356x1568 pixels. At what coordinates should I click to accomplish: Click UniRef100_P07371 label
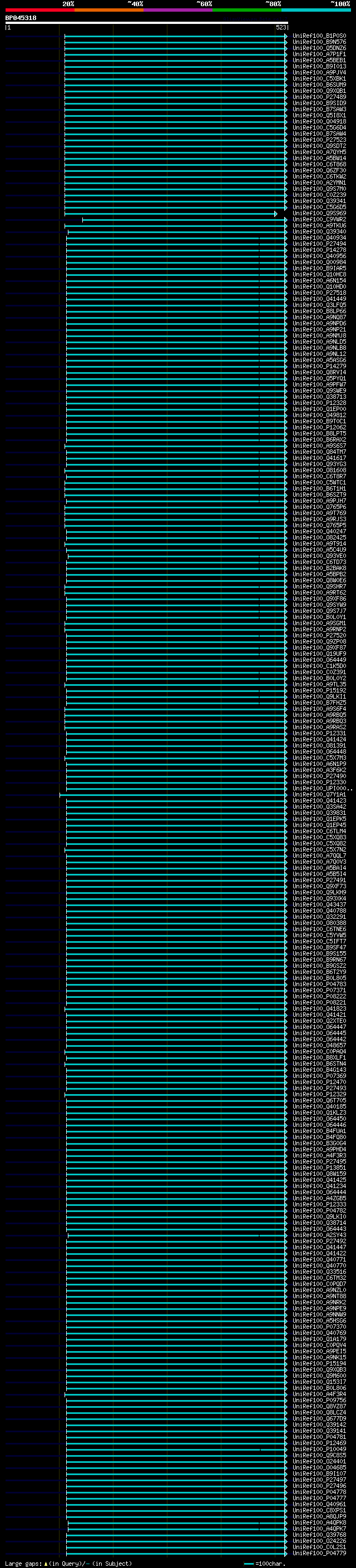tap(319, 990)
